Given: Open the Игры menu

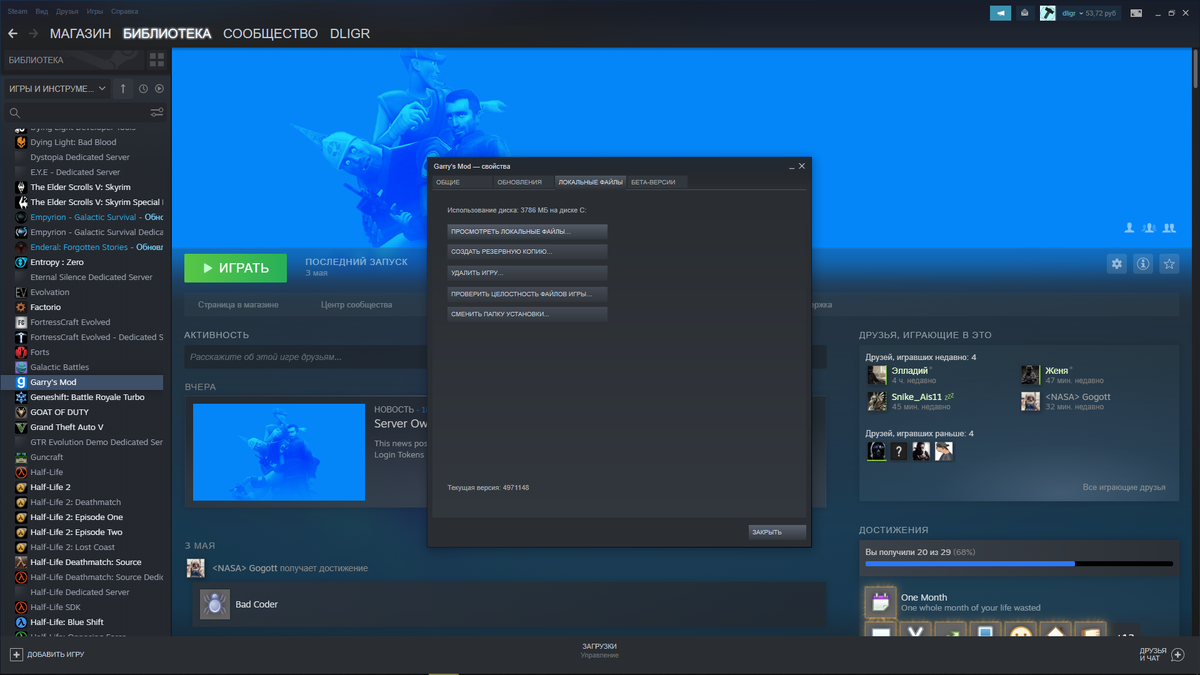Looking at the screenshot, I should pyautogui.click(x=95, y=11).
